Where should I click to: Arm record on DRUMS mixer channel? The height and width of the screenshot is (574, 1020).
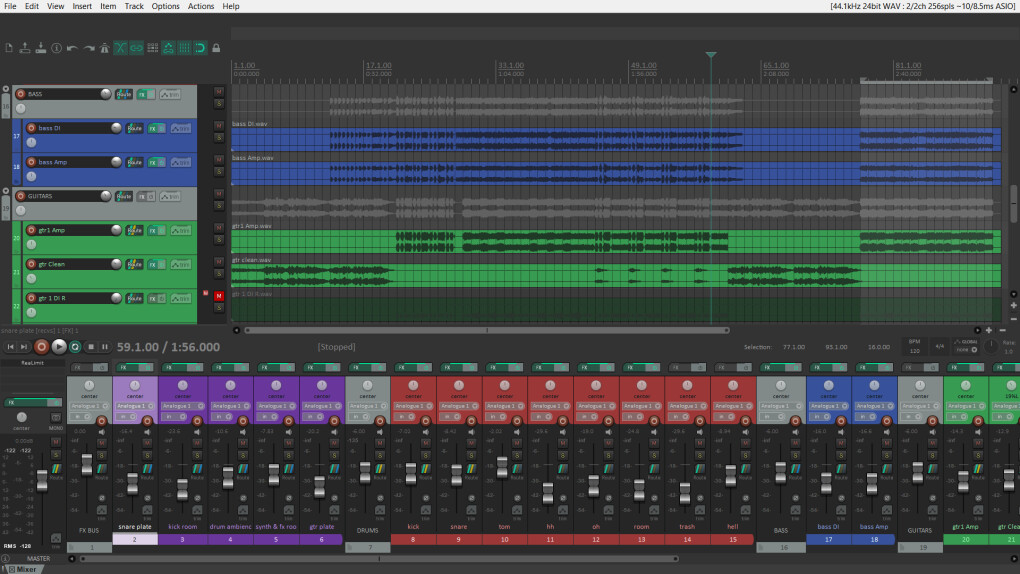pyautogui.click(x=380, y=421)
